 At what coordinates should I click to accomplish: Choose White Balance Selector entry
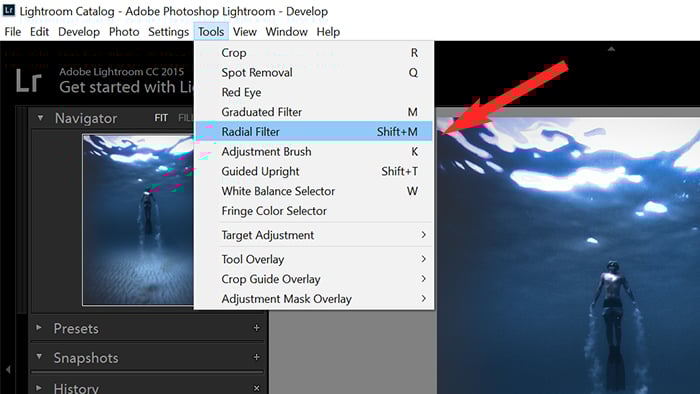[x=314, y=191]
